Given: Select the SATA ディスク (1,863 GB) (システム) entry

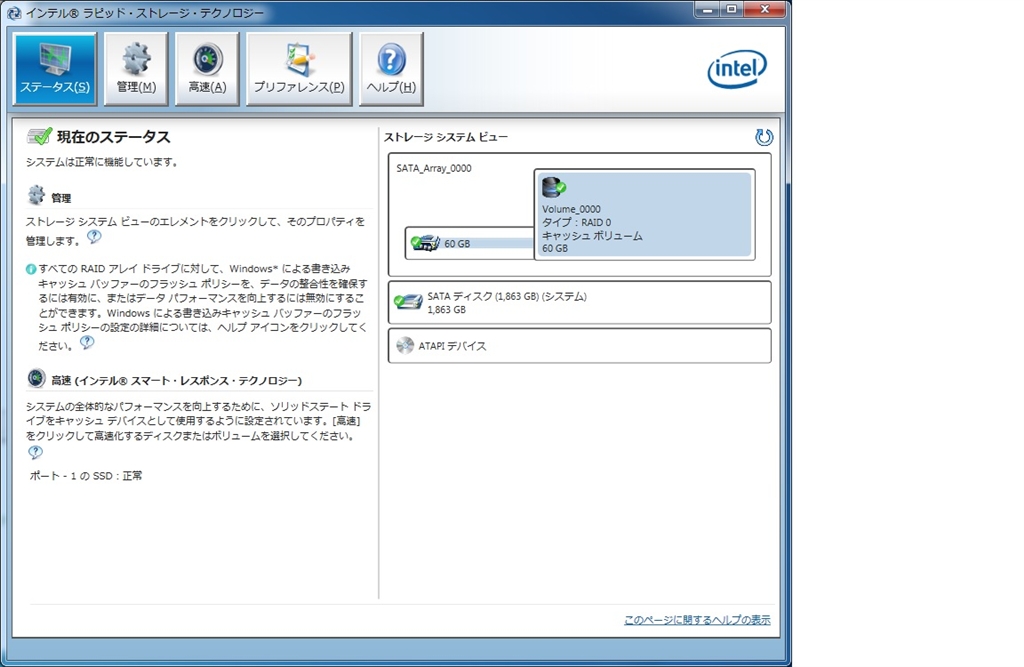Looking at the screenshot, I should pos(579,302).
